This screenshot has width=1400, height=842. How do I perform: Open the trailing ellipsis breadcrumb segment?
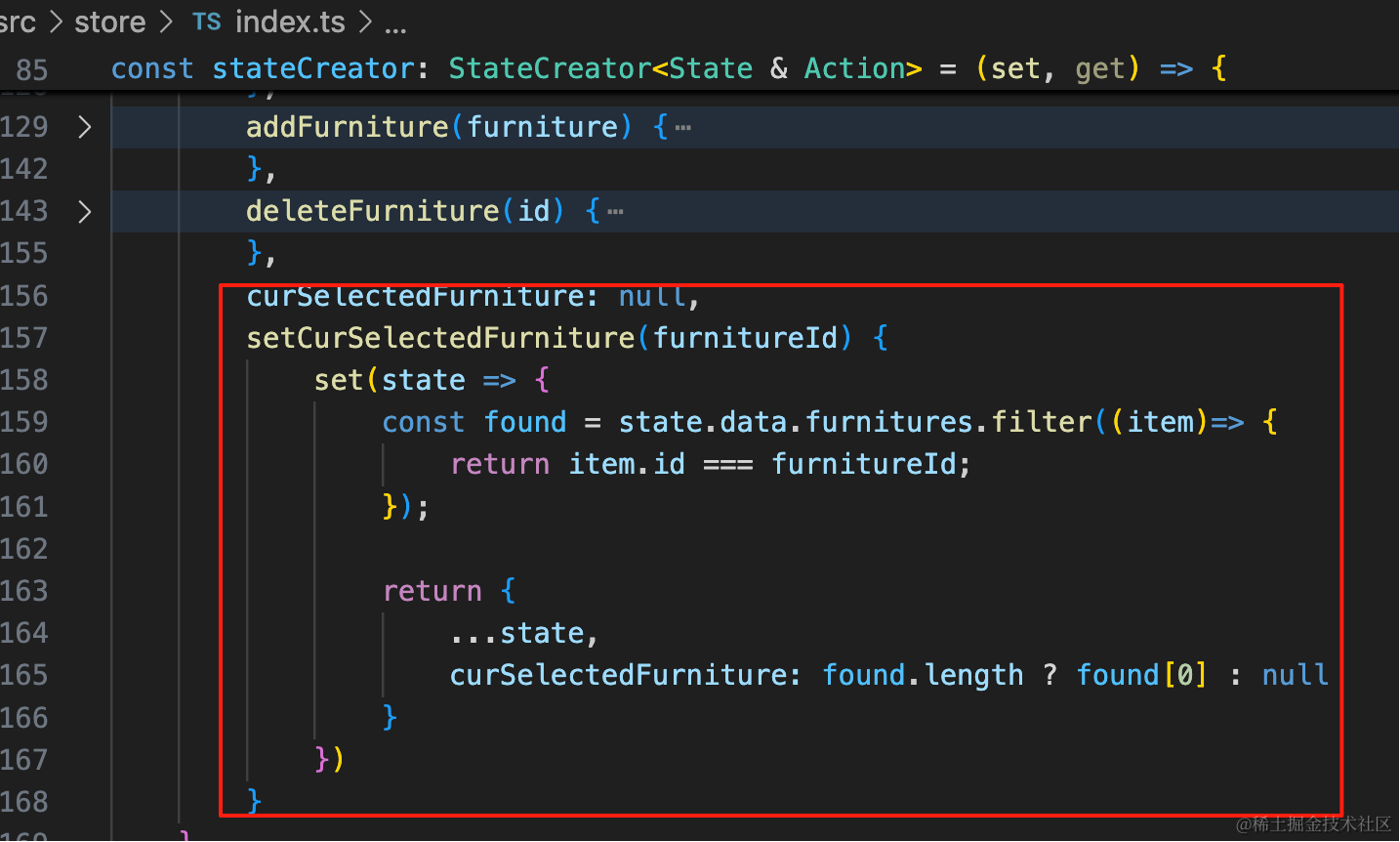pyautogui.click(x=395, y=23)
